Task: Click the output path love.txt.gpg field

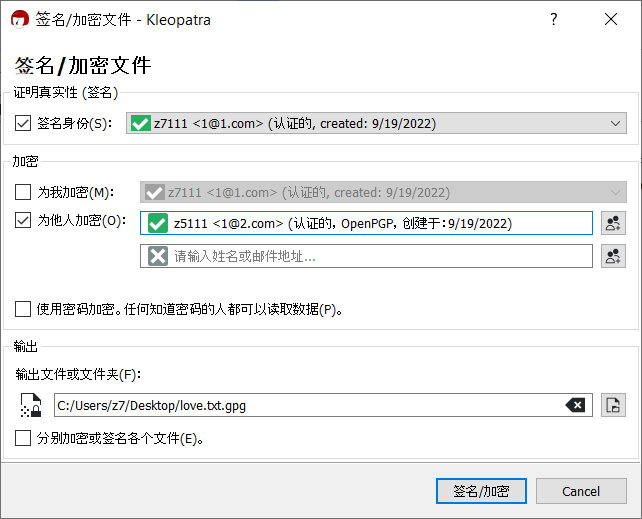Action: (323, 405)
